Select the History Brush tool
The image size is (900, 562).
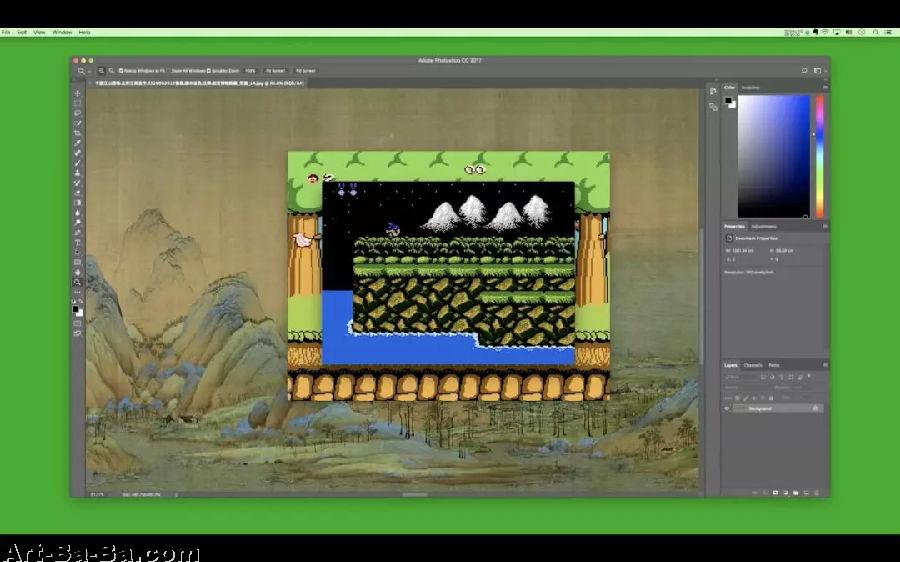pos(77,183)
